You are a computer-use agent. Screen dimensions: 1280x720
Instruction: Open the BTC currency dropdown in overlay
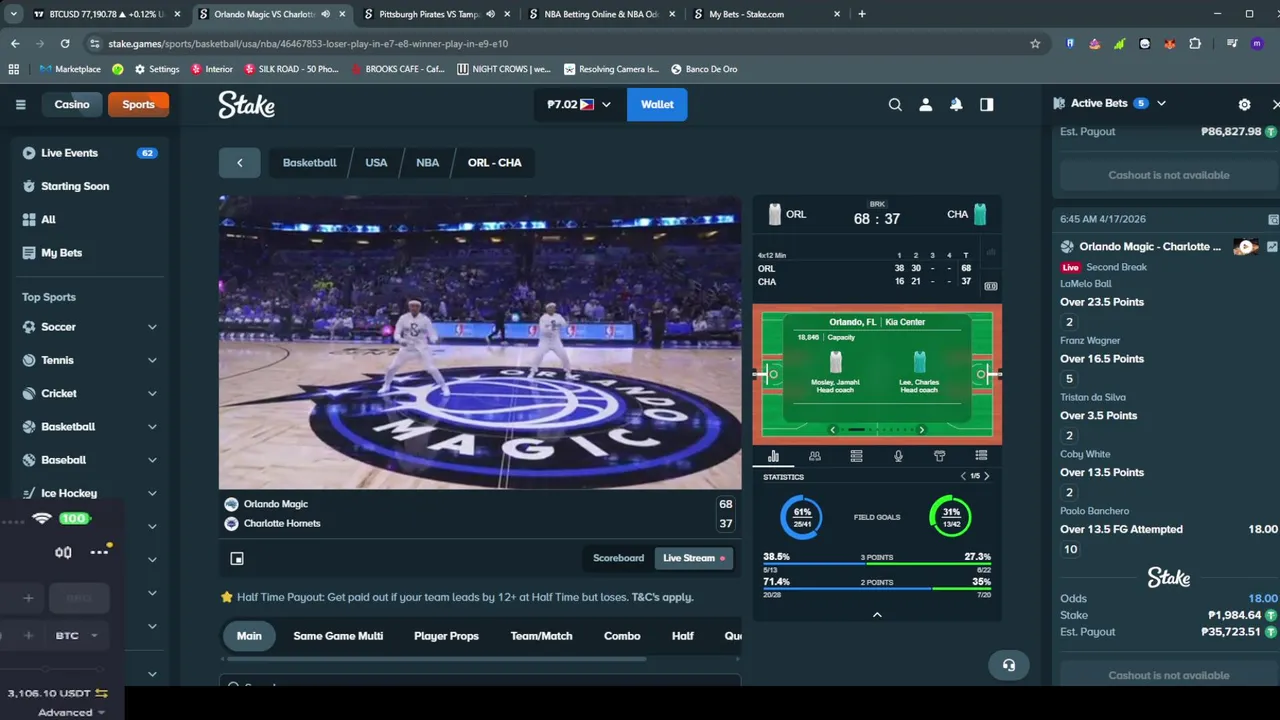(77, 635)
